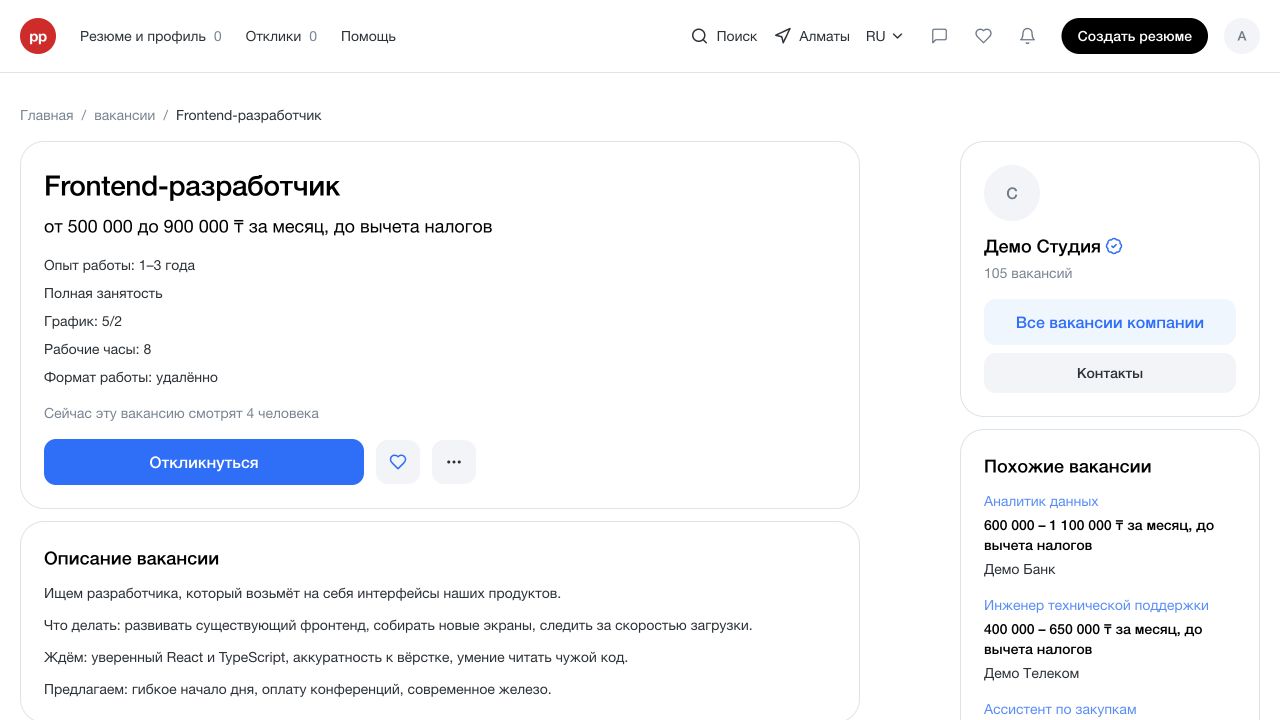Open more actions three-dots button
Image resolution: width=1280 pixels, height=720 pixels.
[x=454, y=462]
